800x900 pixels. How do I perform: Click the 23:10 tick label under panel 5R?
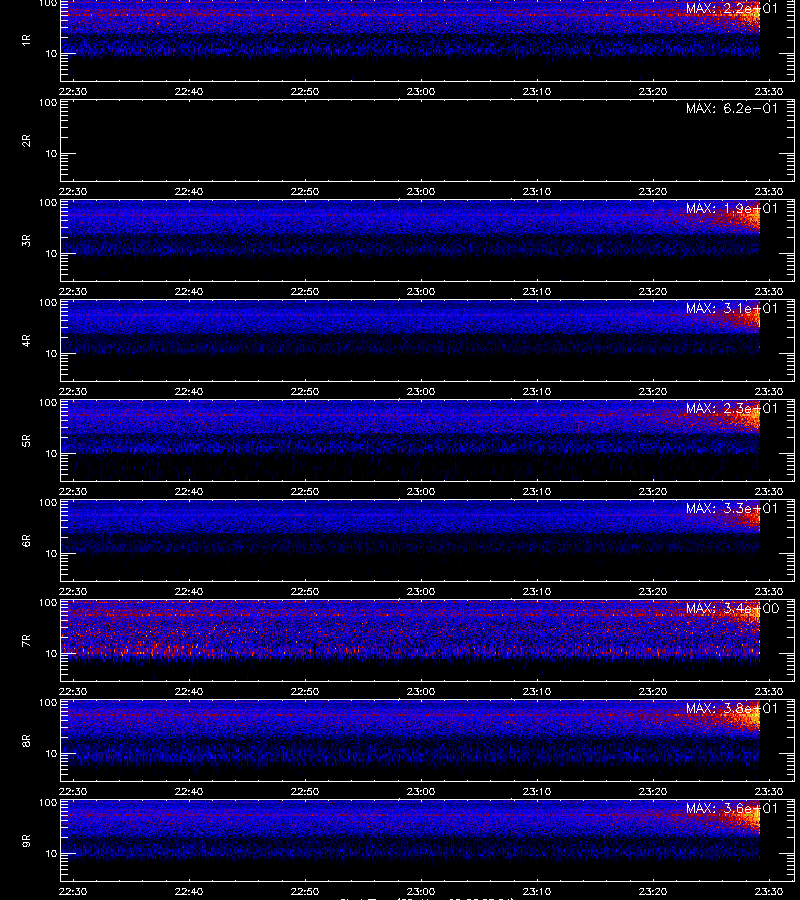537,491
